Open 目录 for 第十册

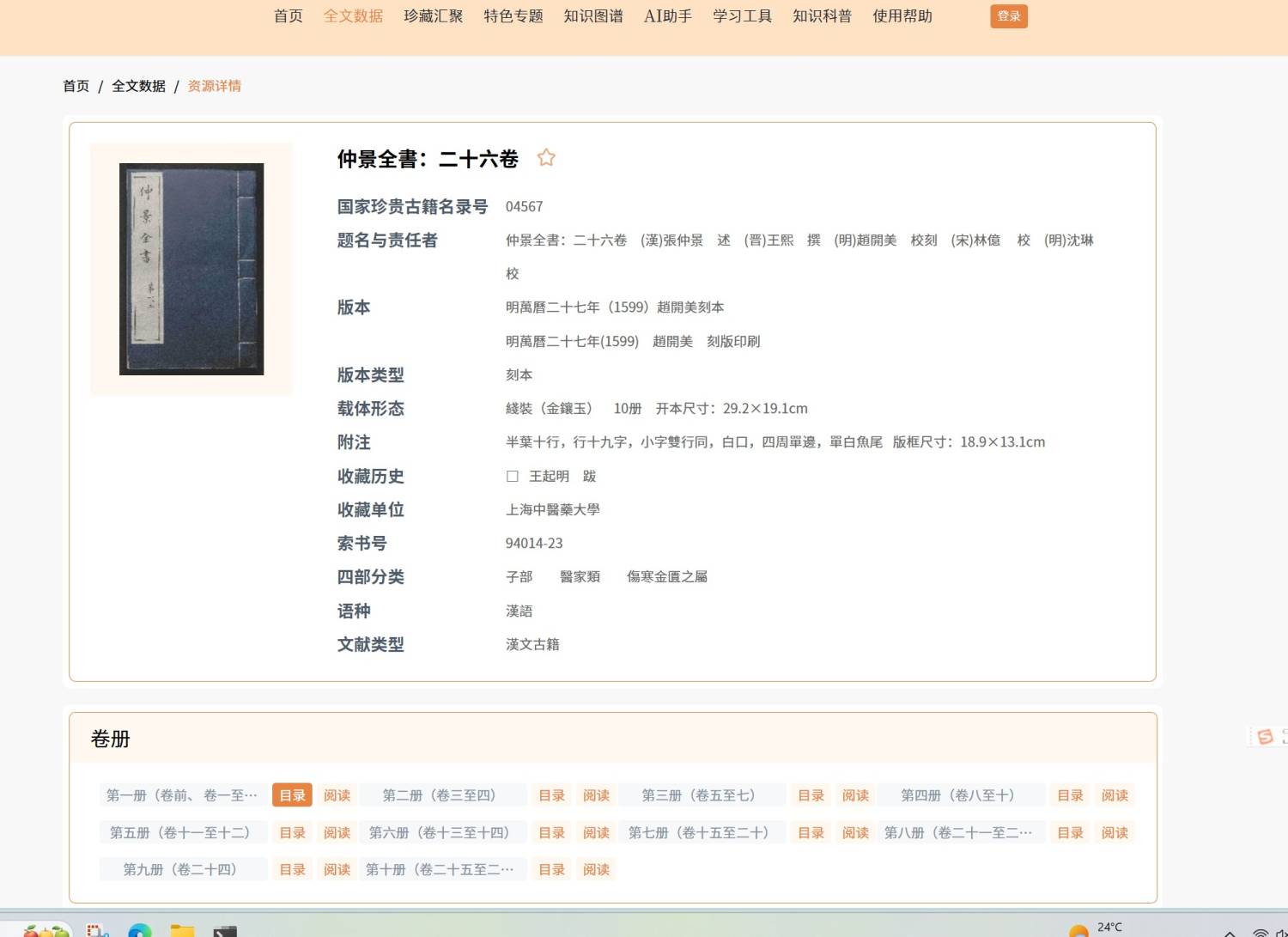[550, 869]
